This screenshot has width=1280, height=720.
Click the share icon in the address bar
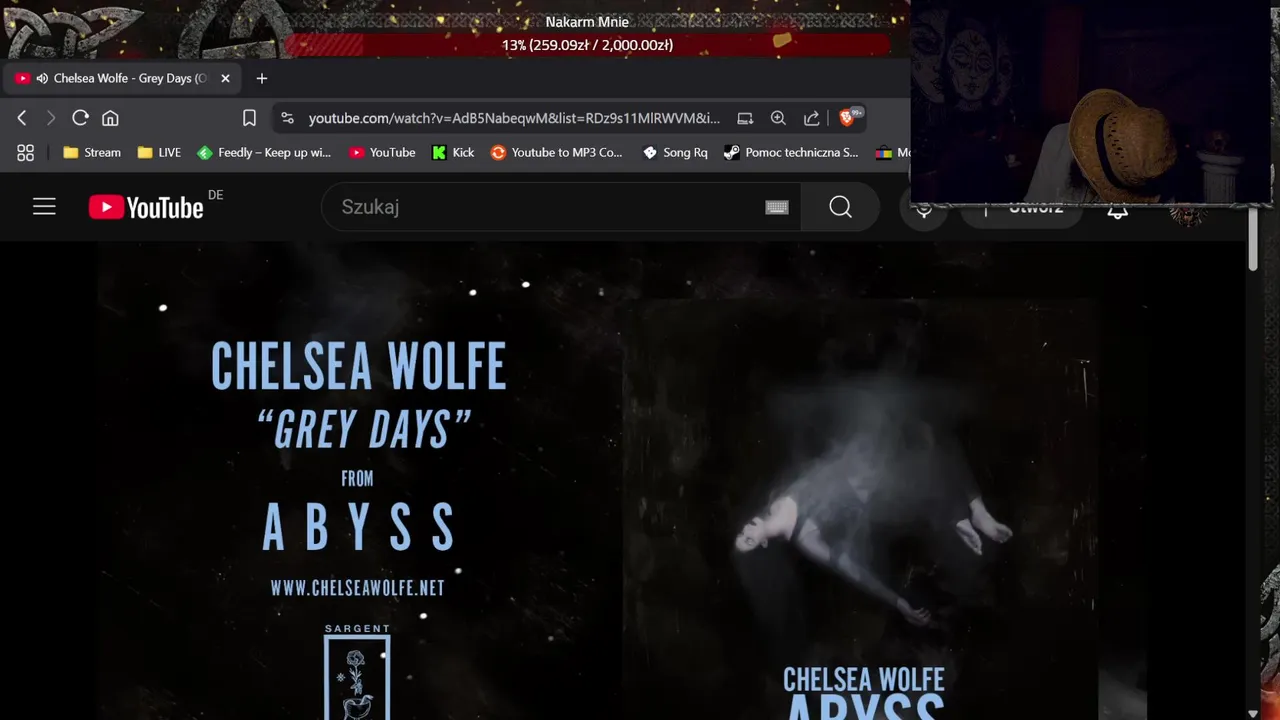click(x=811, y=118)
